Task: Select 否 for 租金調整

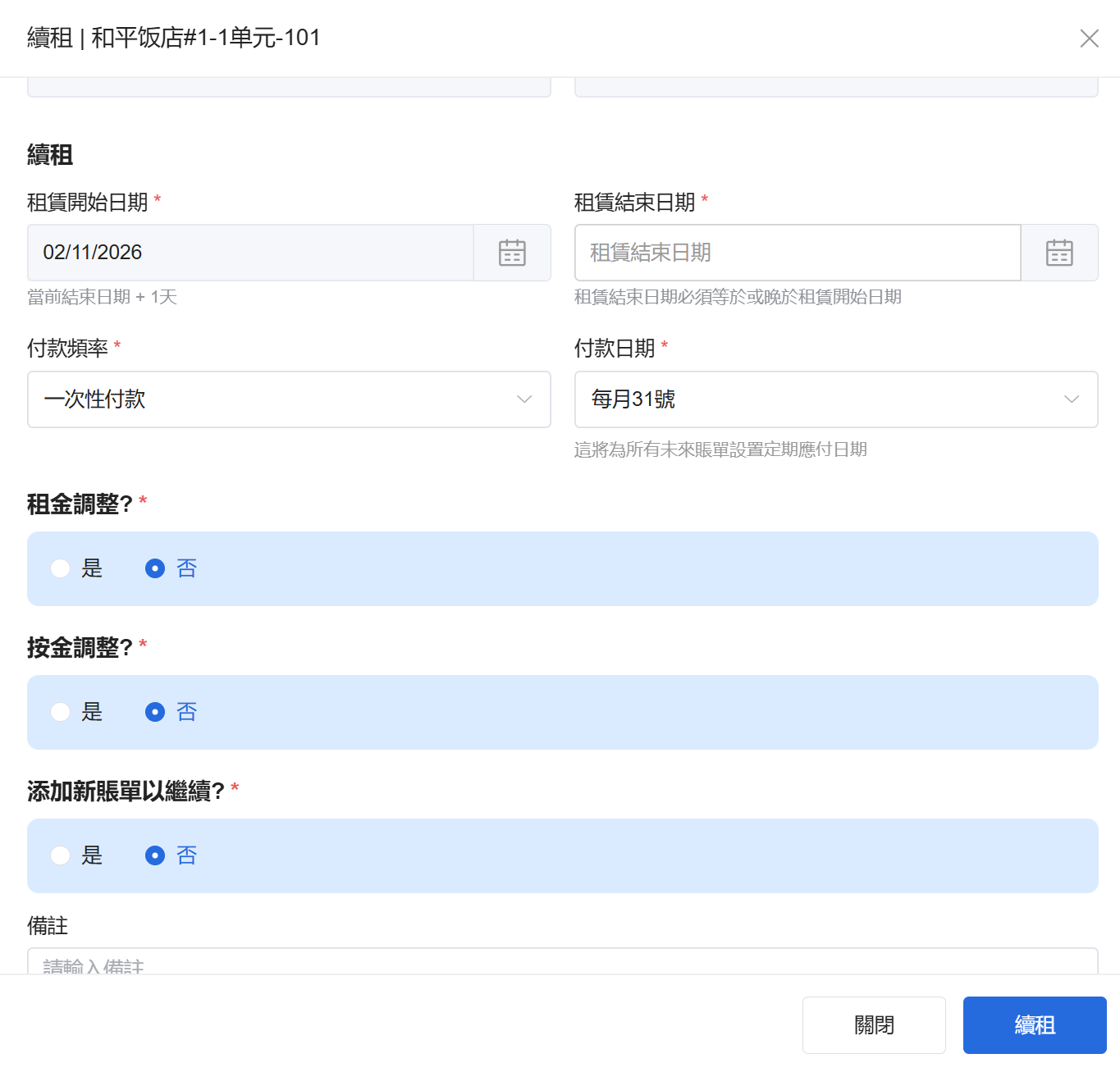Action: pos(155,568)
